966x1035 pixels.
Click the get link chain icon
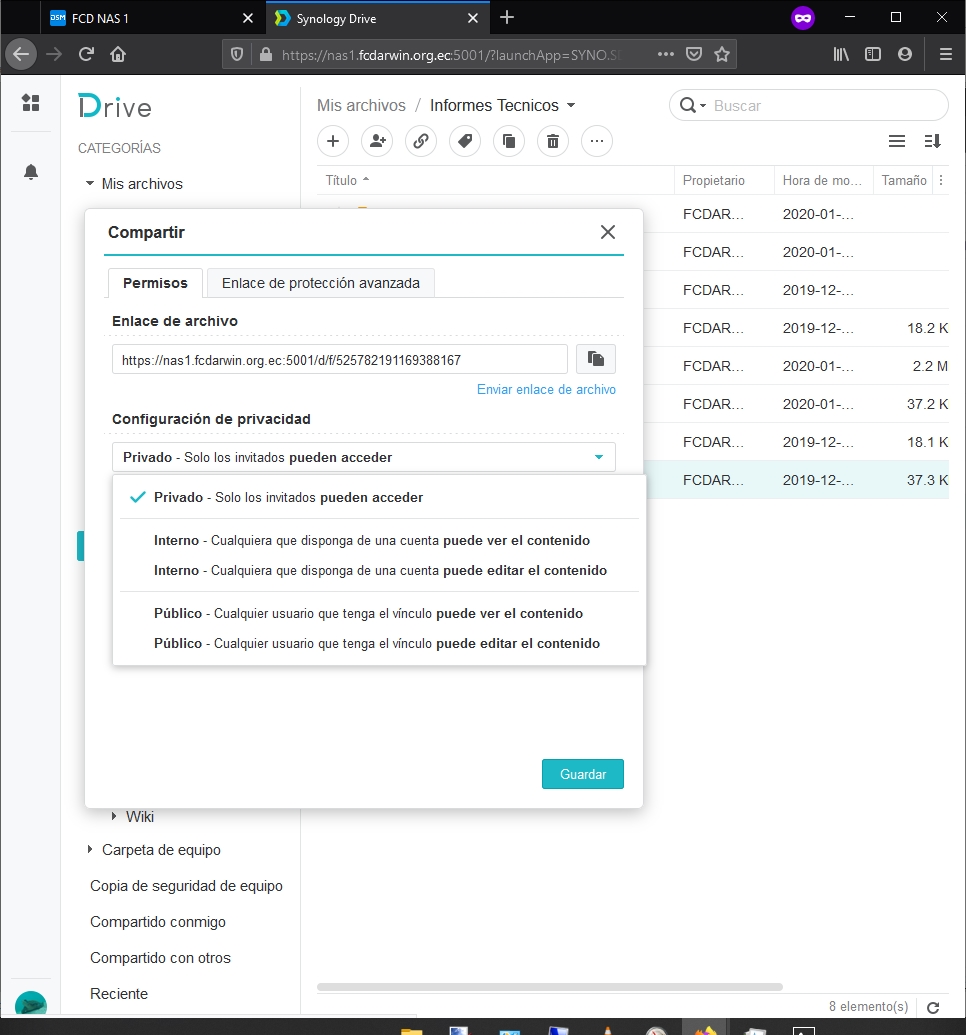(421, 141)
